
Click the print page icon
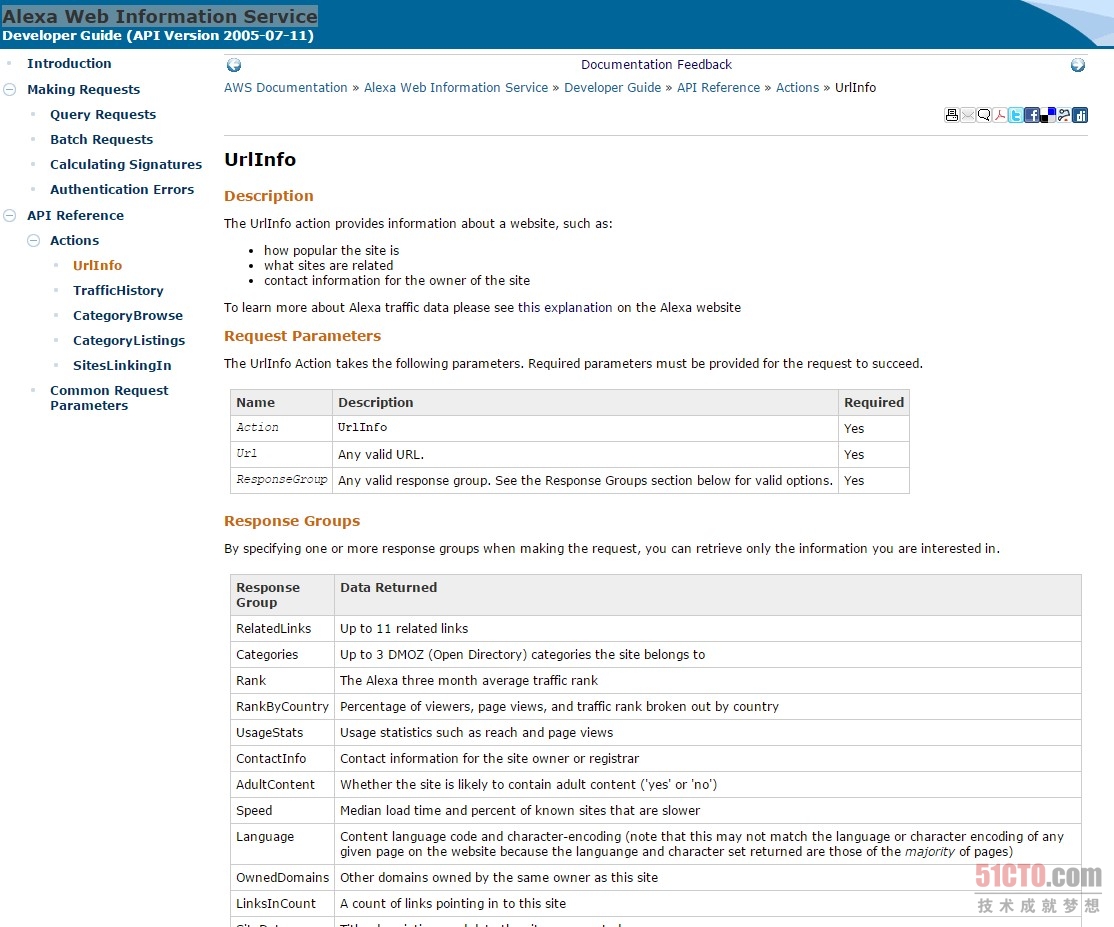pyautogui.click(x=952, y=115)
